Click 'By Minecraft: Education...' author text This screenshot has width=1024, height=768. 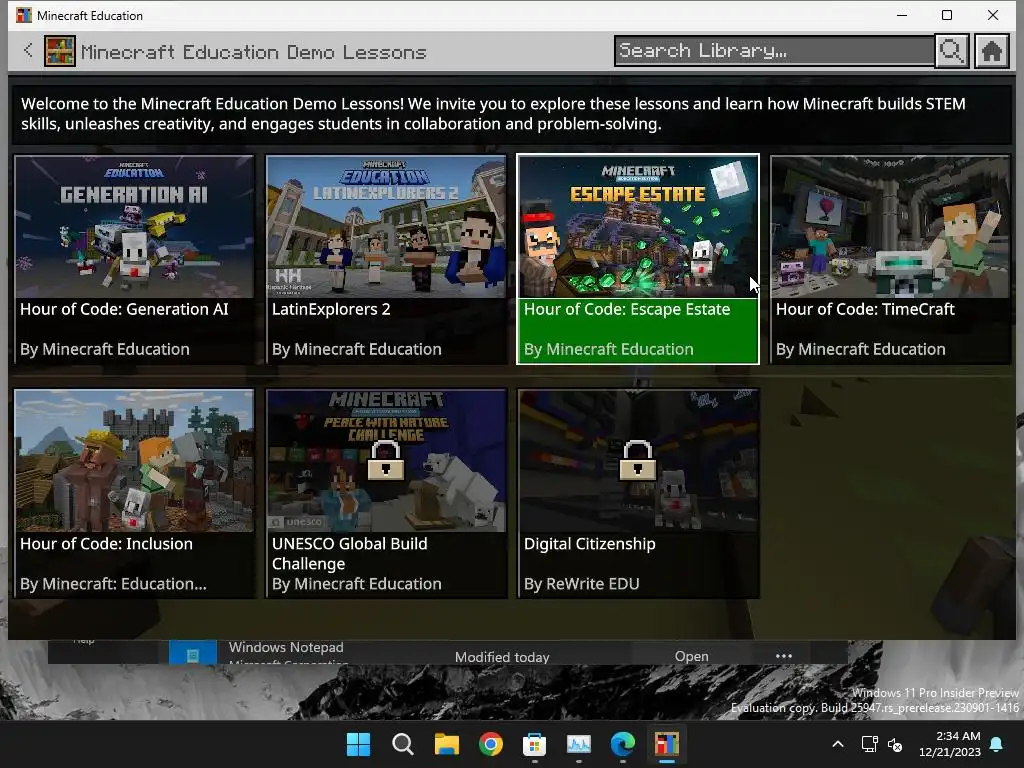(113, 584)
